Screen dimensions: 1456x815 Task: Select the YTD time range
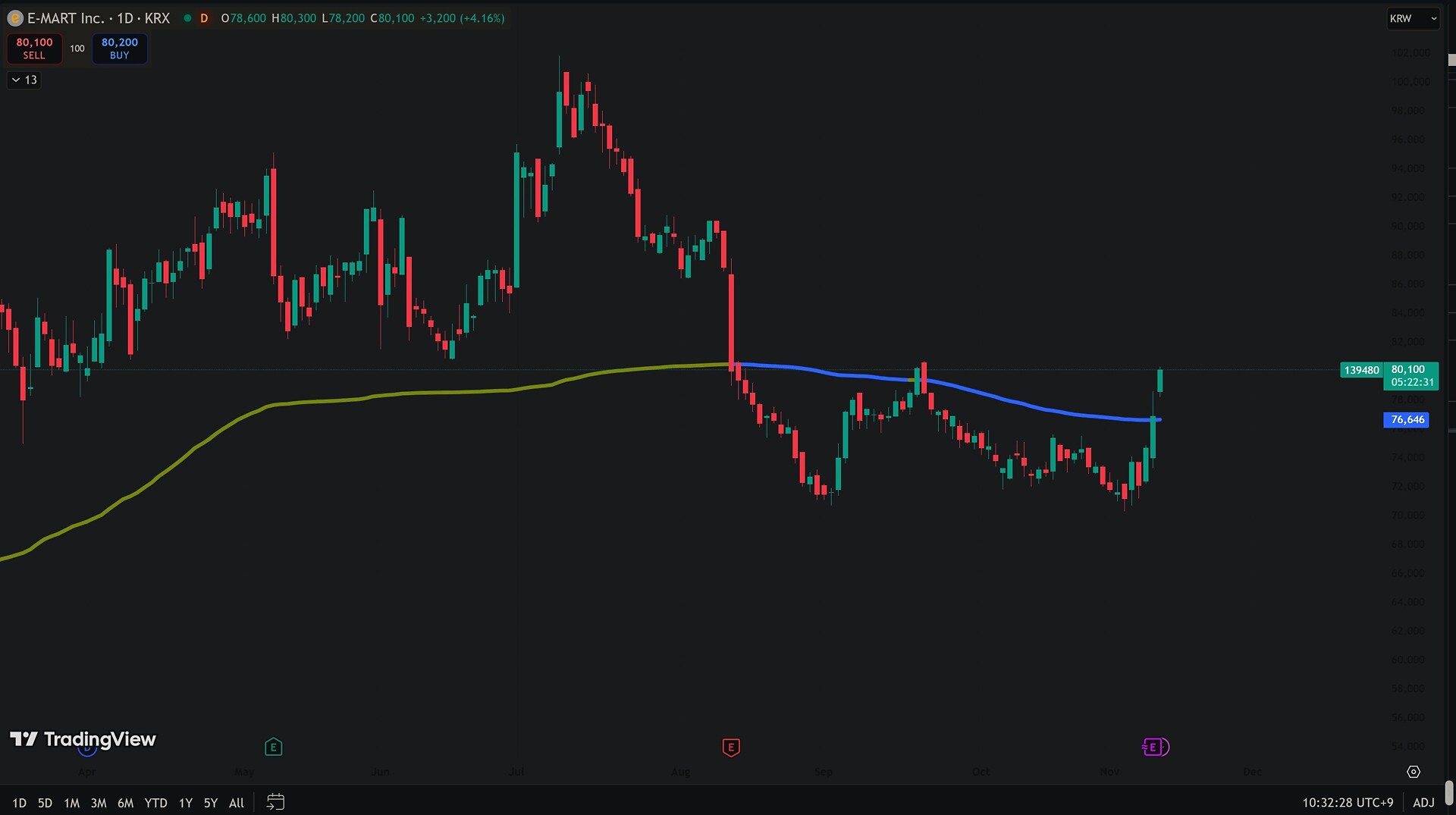155,803
